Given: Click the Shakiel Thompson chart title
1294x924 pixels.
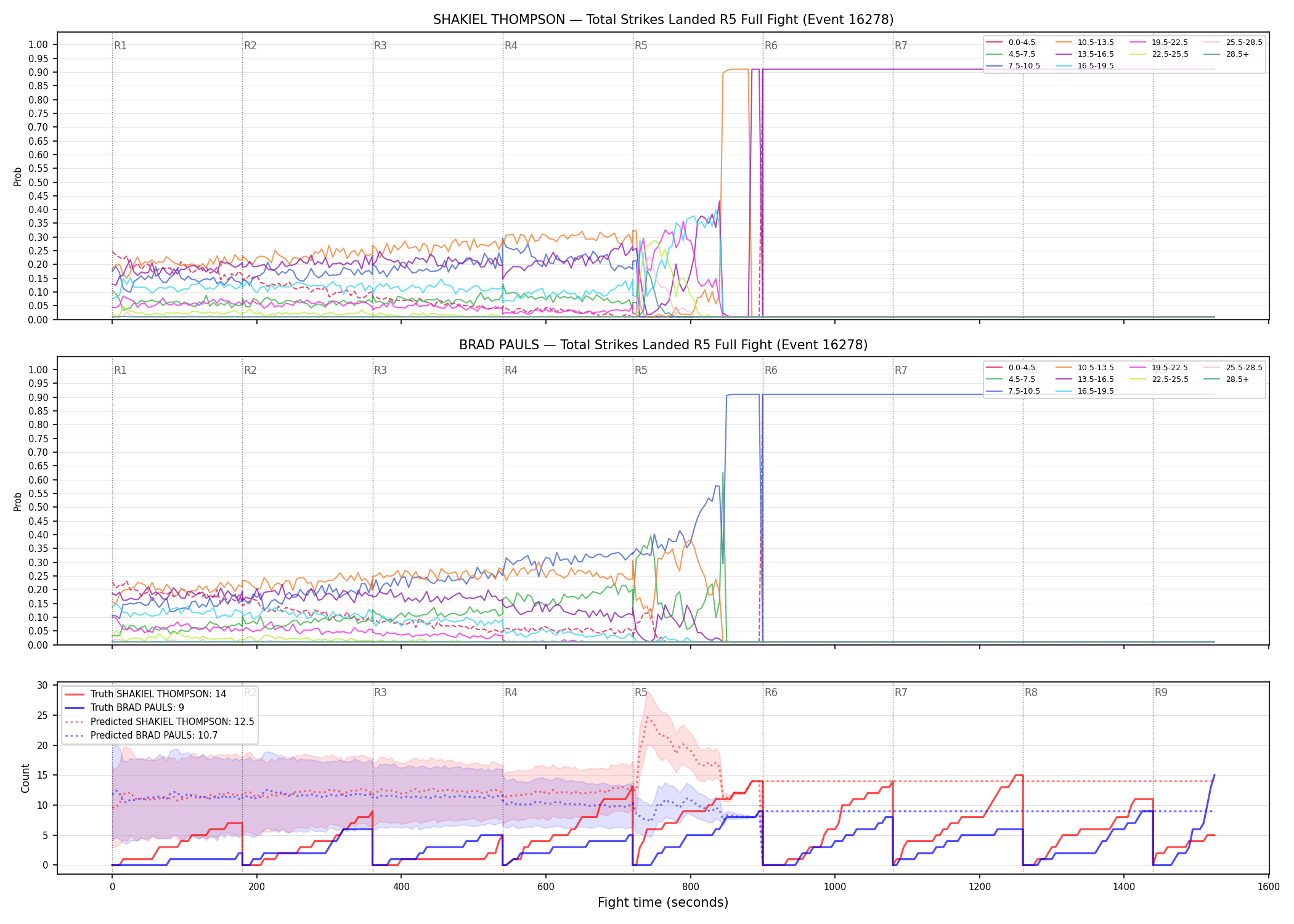Looking at the screenshot, I should (663, 20).
